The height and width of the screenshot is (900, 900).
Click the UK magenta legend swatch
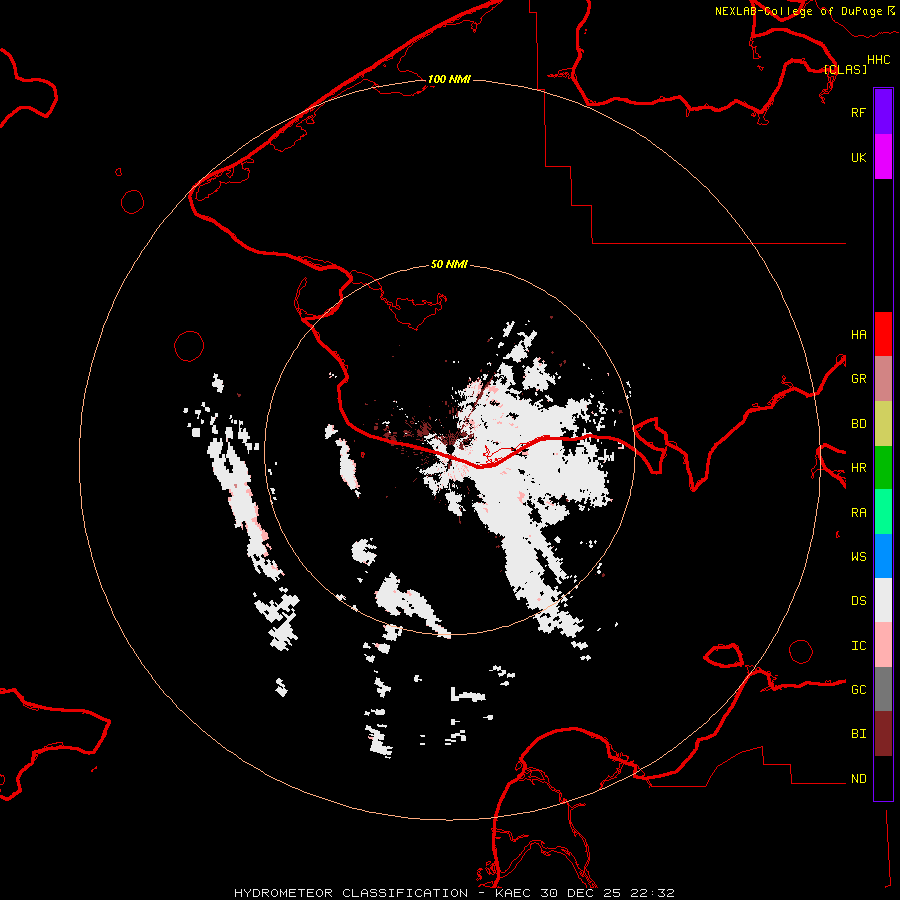[883, 157]
